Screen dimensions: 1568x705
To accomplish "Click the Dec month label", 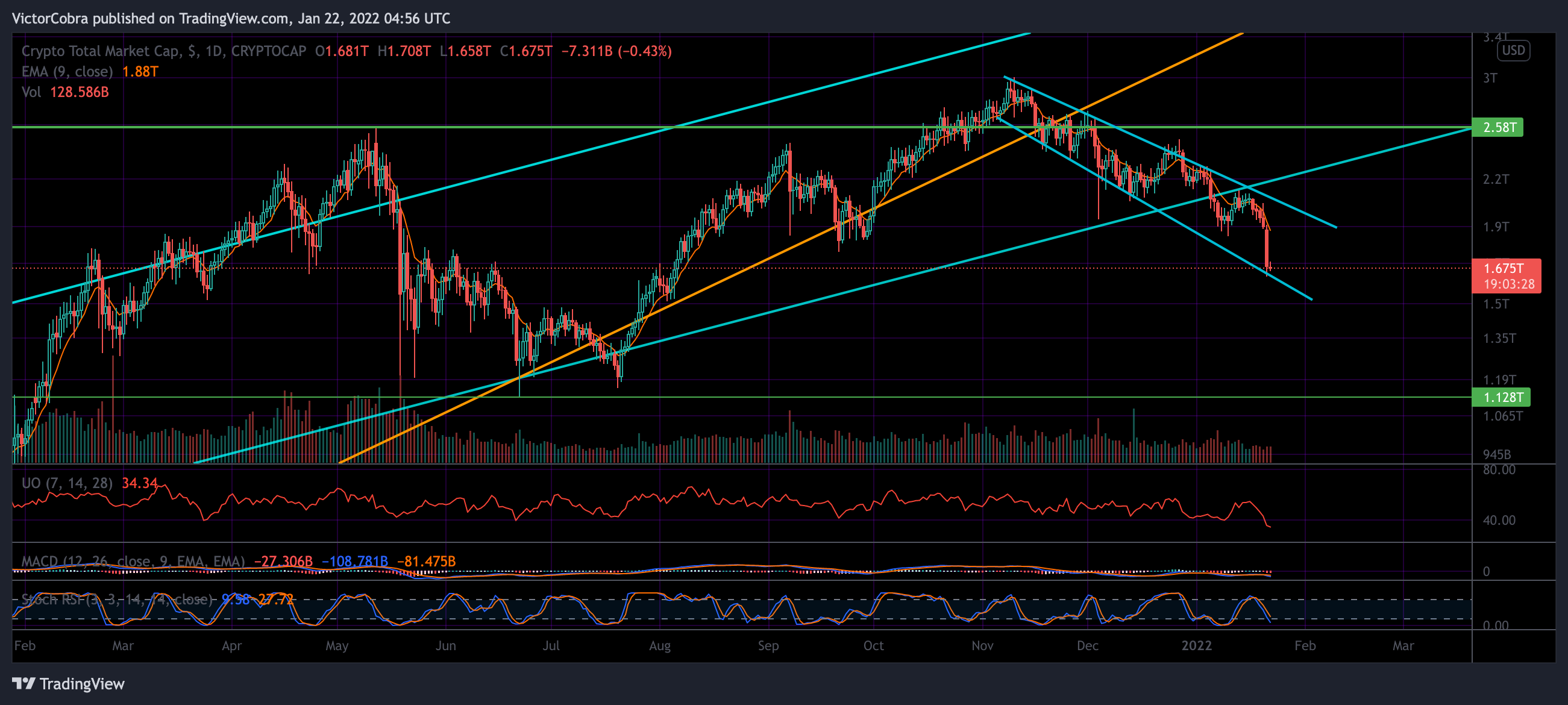I will (x=1088, y=645).
